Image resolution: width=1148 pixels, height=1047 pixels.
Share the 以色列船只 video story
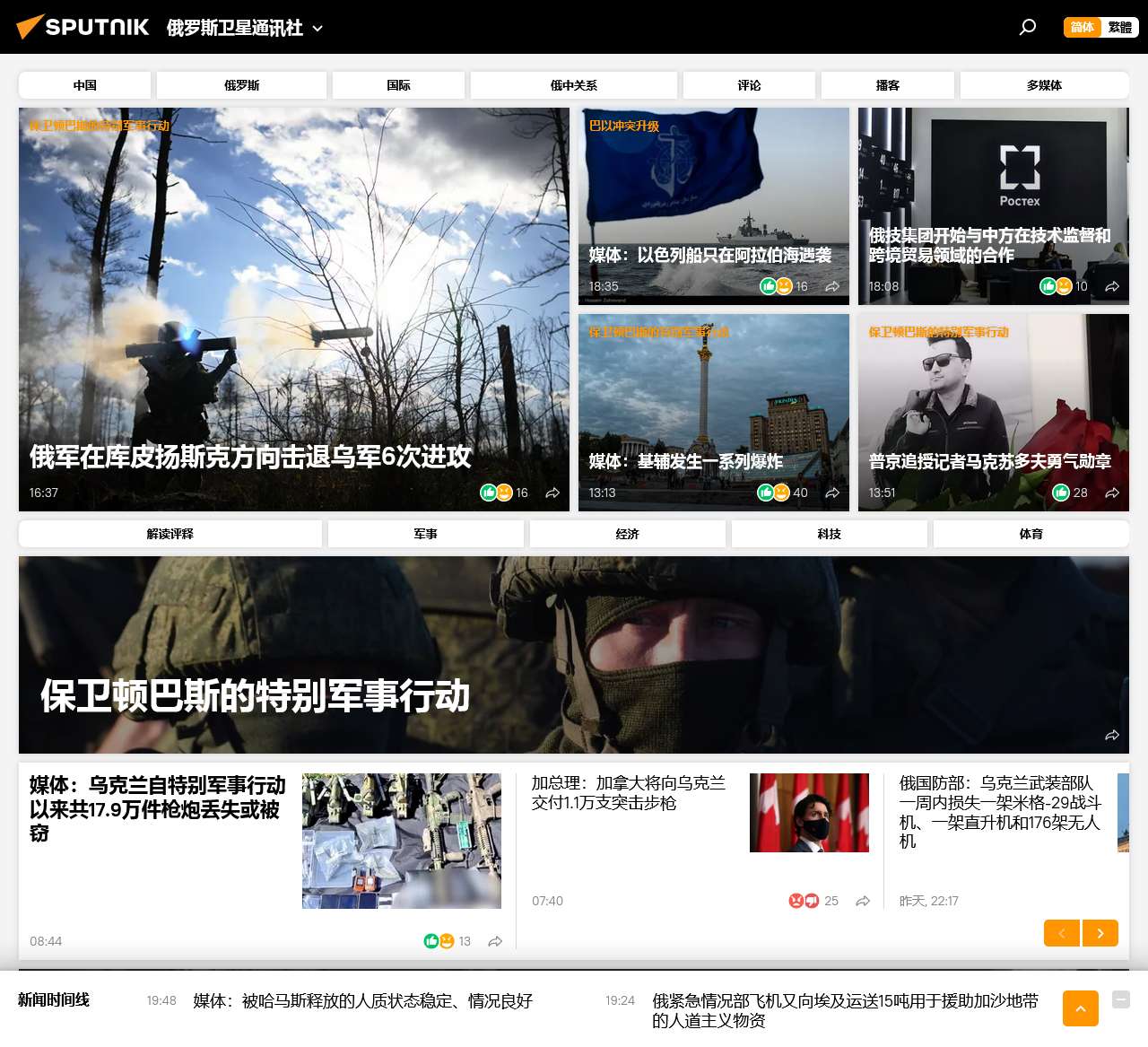832,286
